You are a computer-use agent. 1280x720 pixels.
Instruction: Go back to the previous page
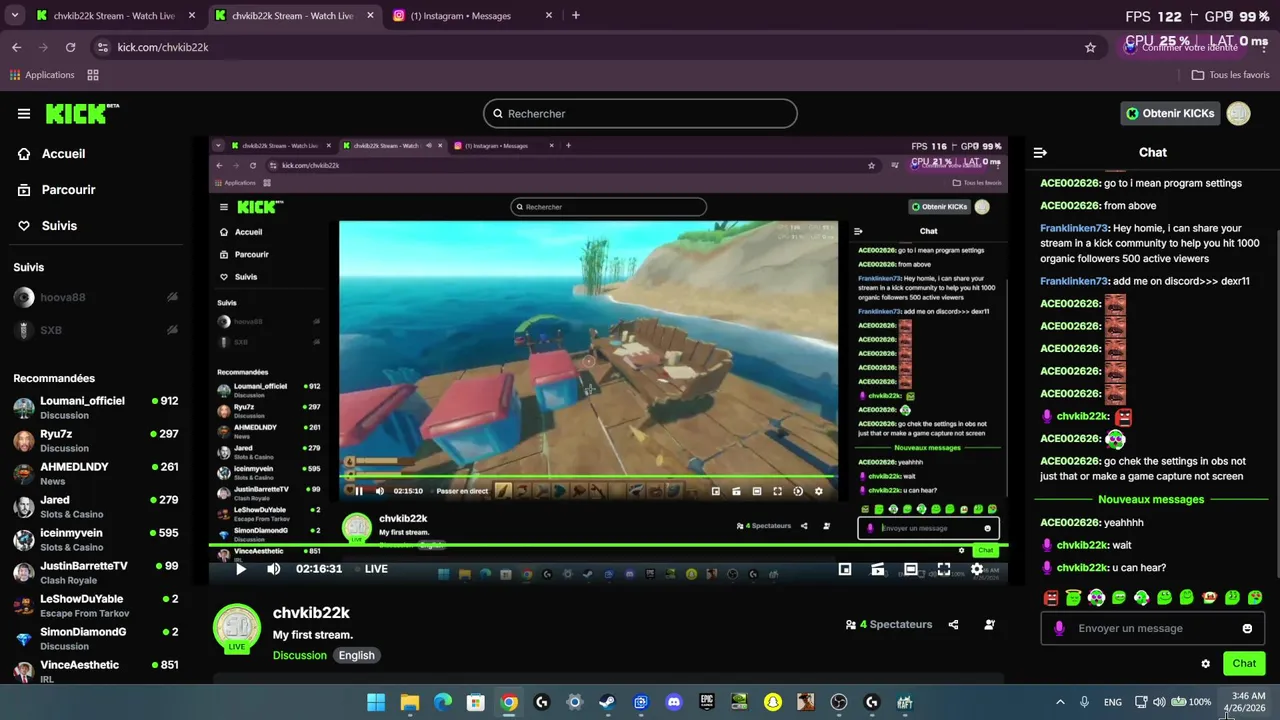tap(16, 47)
